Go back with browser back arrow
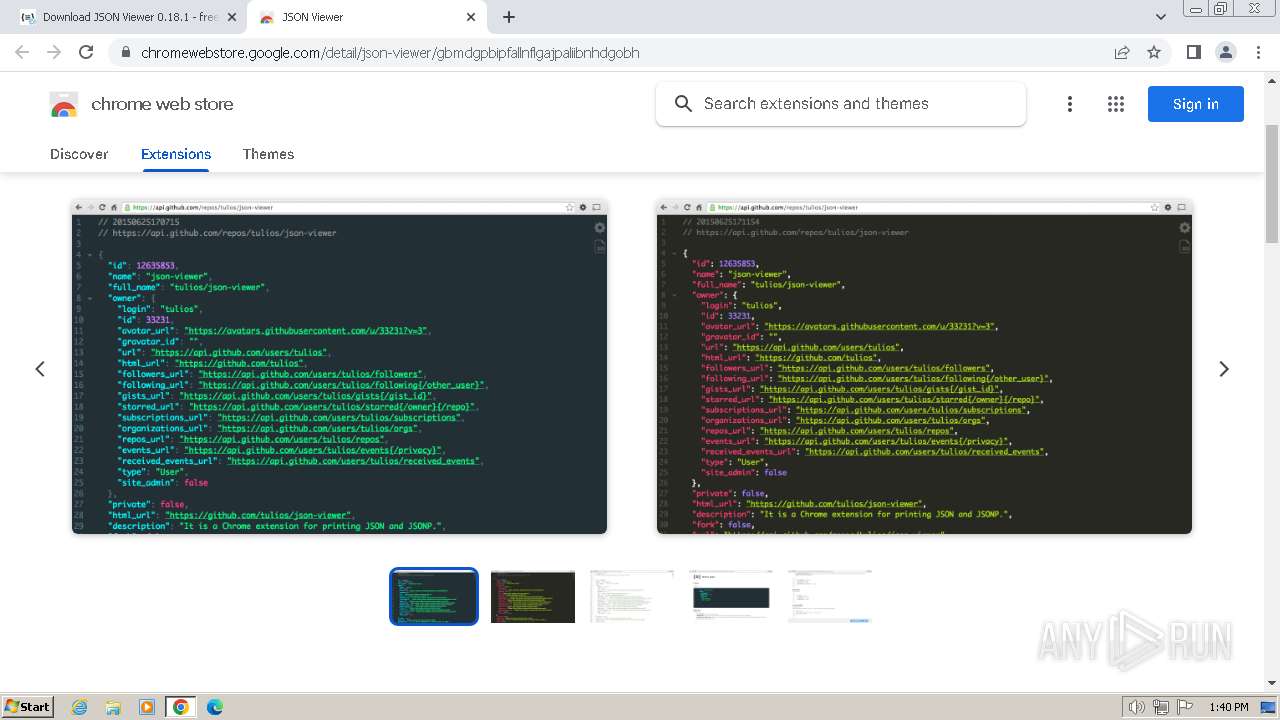This screenshot has width=1280, height=720. point(22,52)
